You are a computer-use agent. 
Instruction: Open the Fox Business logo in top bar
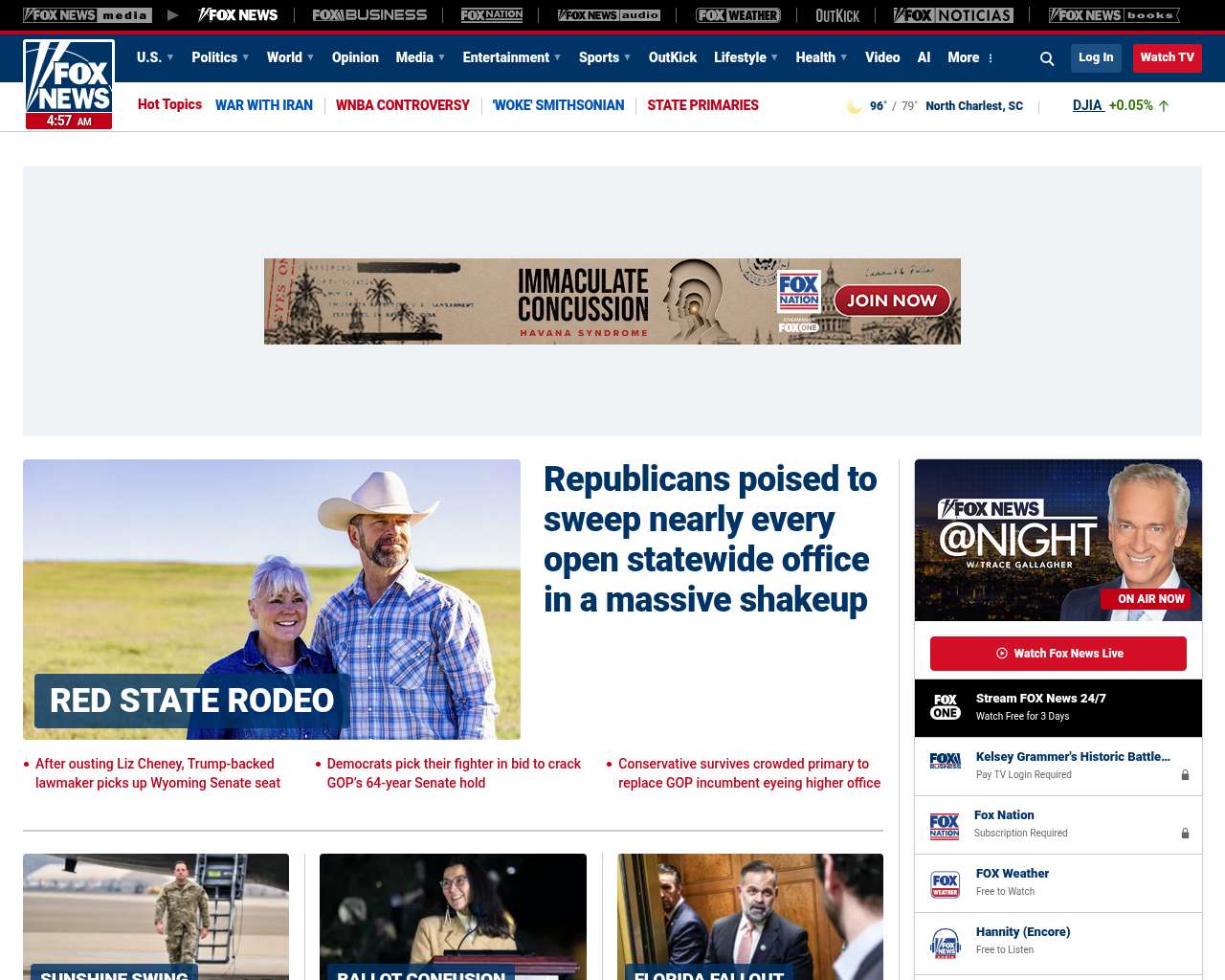(369, 15)
